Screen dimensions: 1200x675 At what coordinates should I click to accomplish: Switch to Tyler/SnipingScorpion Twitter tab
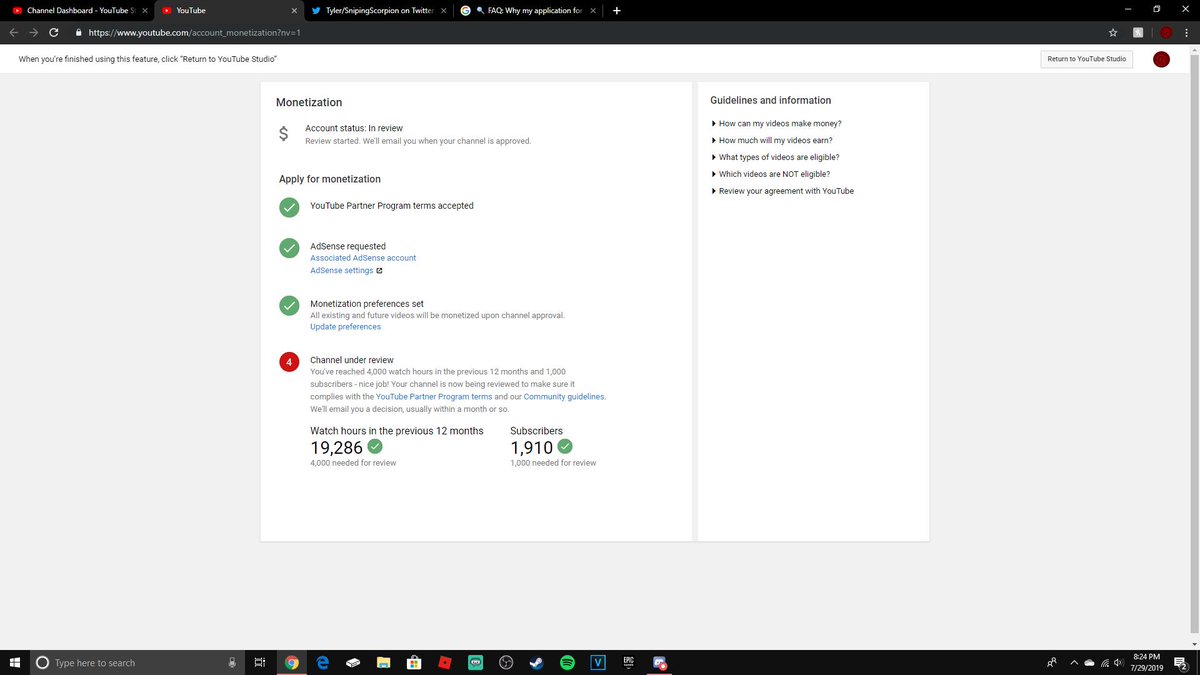[376, 11]
